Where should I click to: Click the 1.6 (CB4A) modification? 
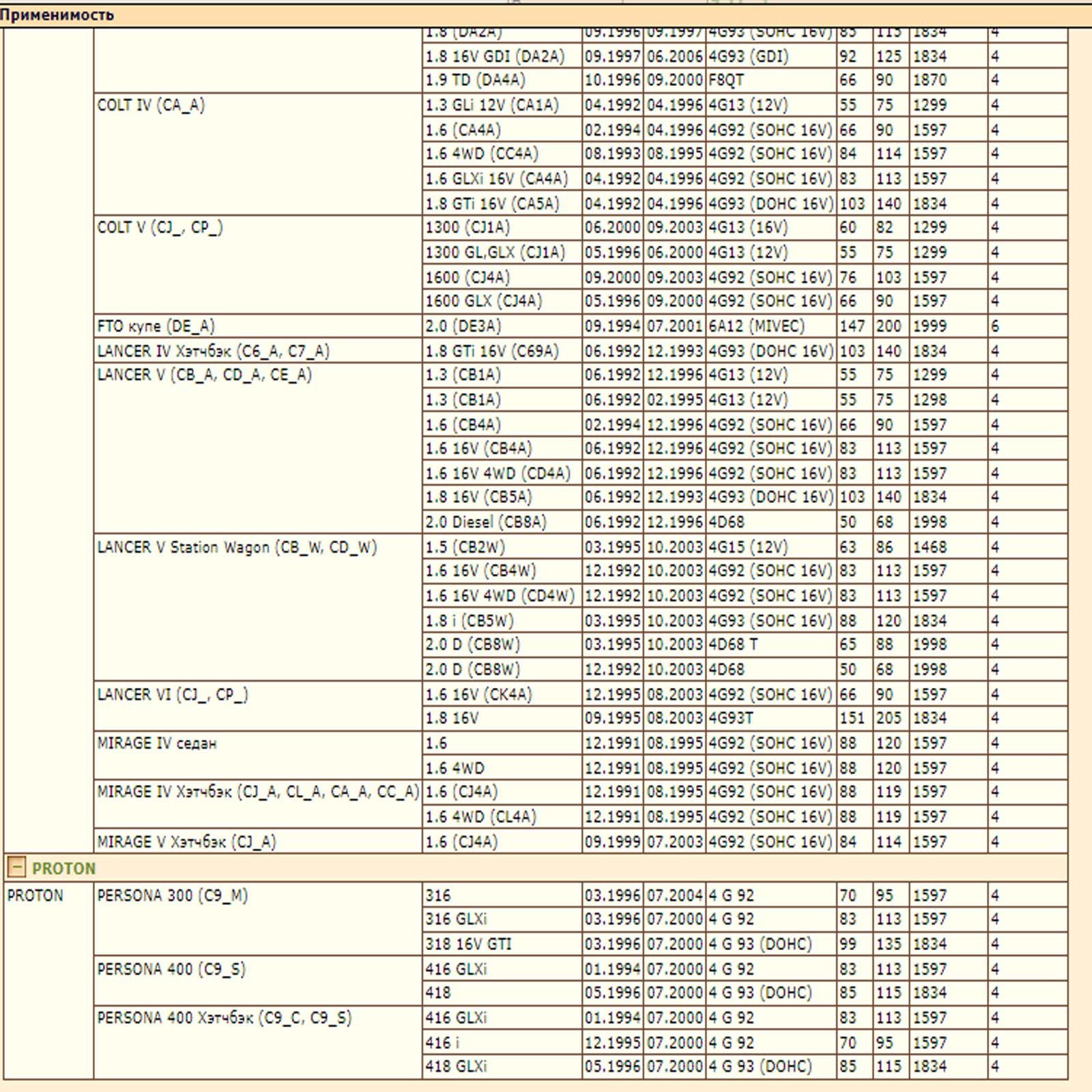tap(502, 425)
